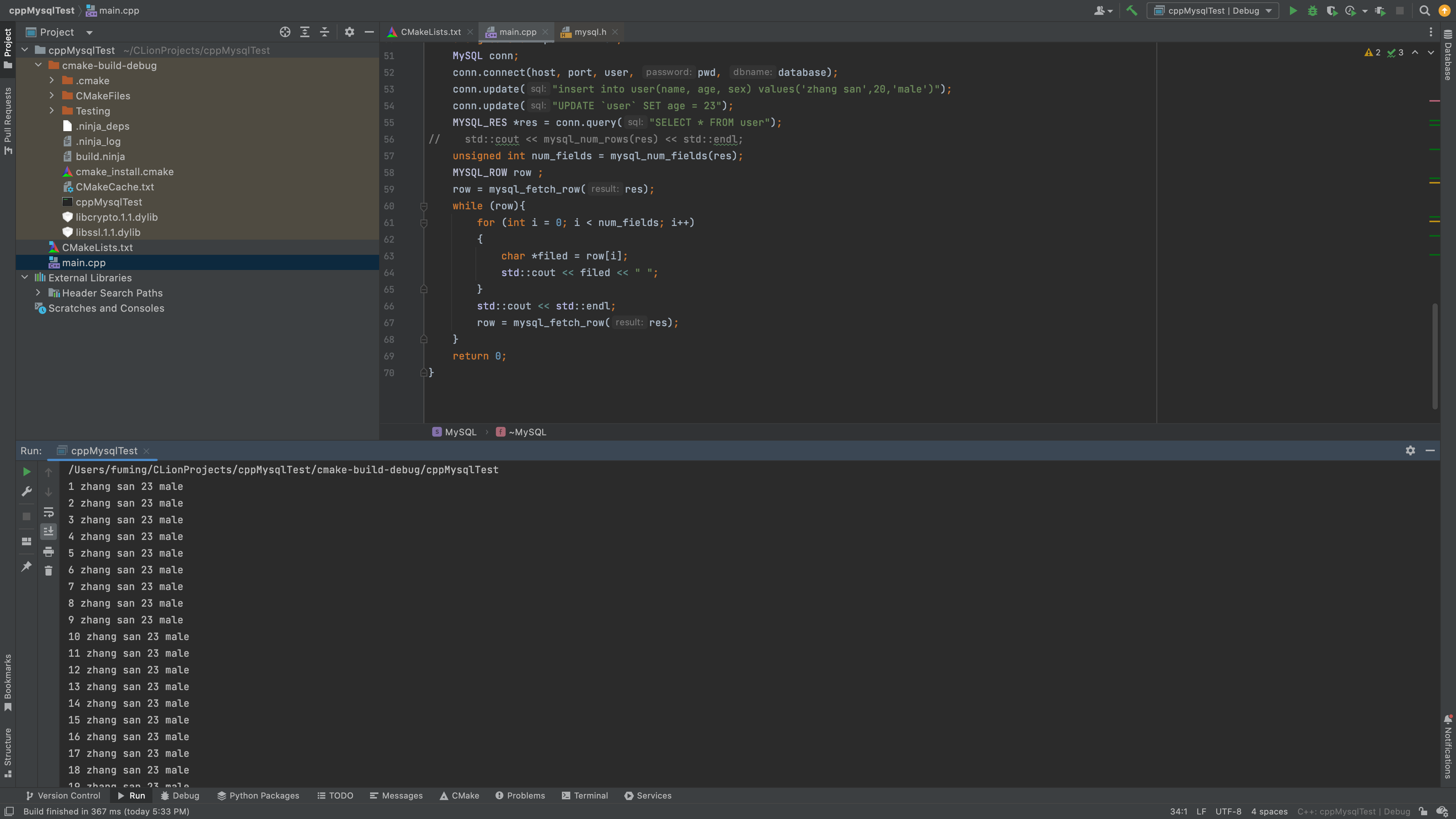Expand all in Project tree icon
Screen dimensions: 1456x819
(304, 32)
